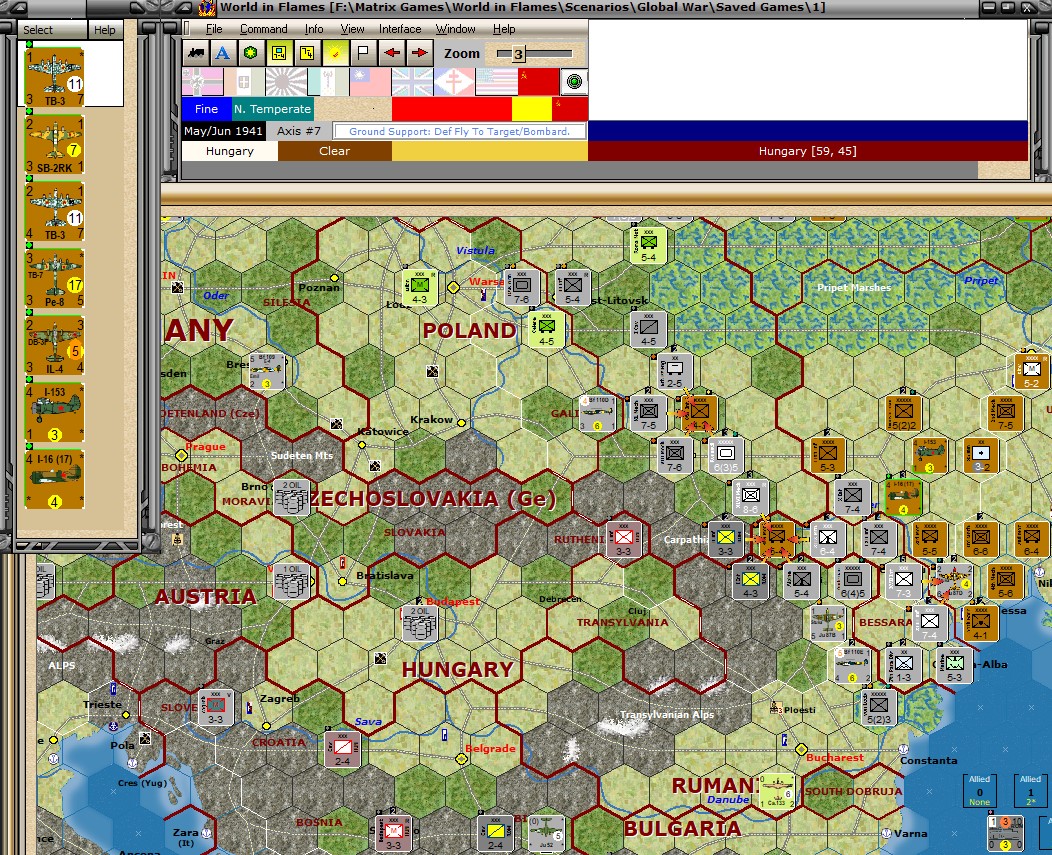The width and height of the screenshot is (1052, 855).
Task: Select the 2 OIL counter at Budapest
Action: coord(419,623)
